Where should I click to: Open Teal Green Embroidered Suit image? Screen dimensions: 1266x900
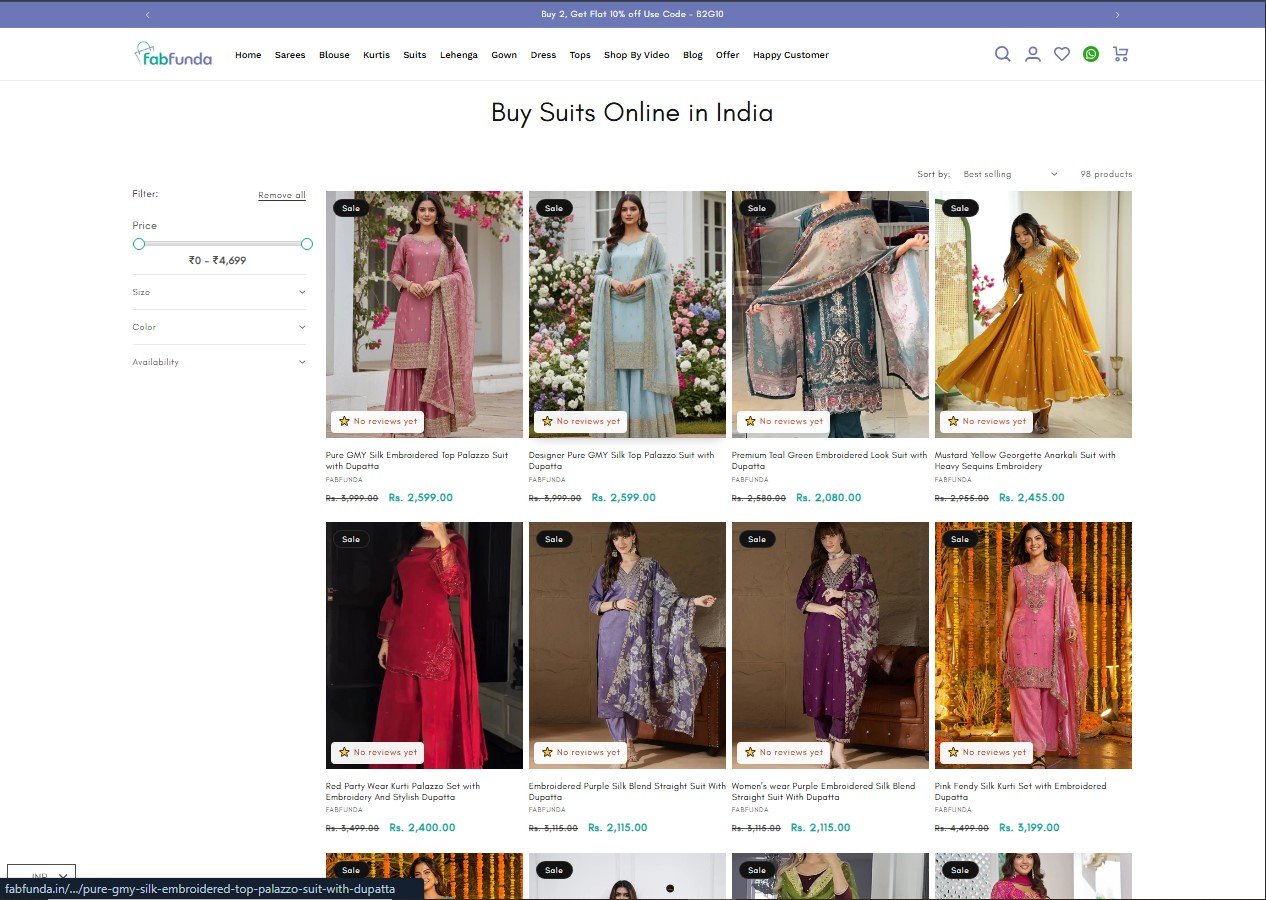coord(830,314)
